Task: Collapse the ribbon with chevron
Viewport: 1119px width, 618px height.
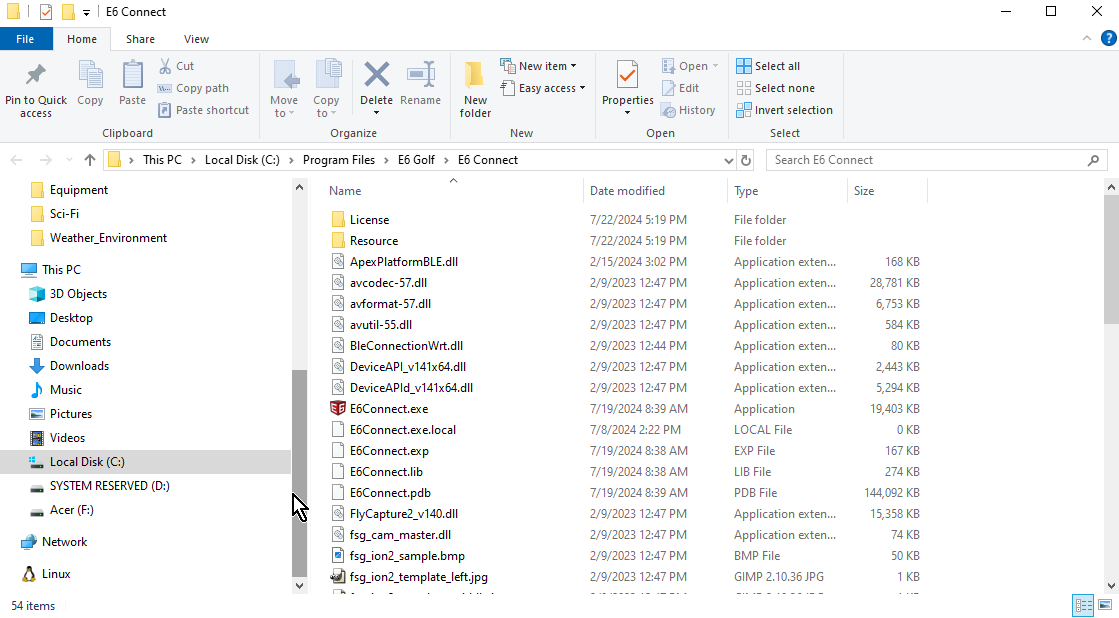Action: click(1087, 39)
